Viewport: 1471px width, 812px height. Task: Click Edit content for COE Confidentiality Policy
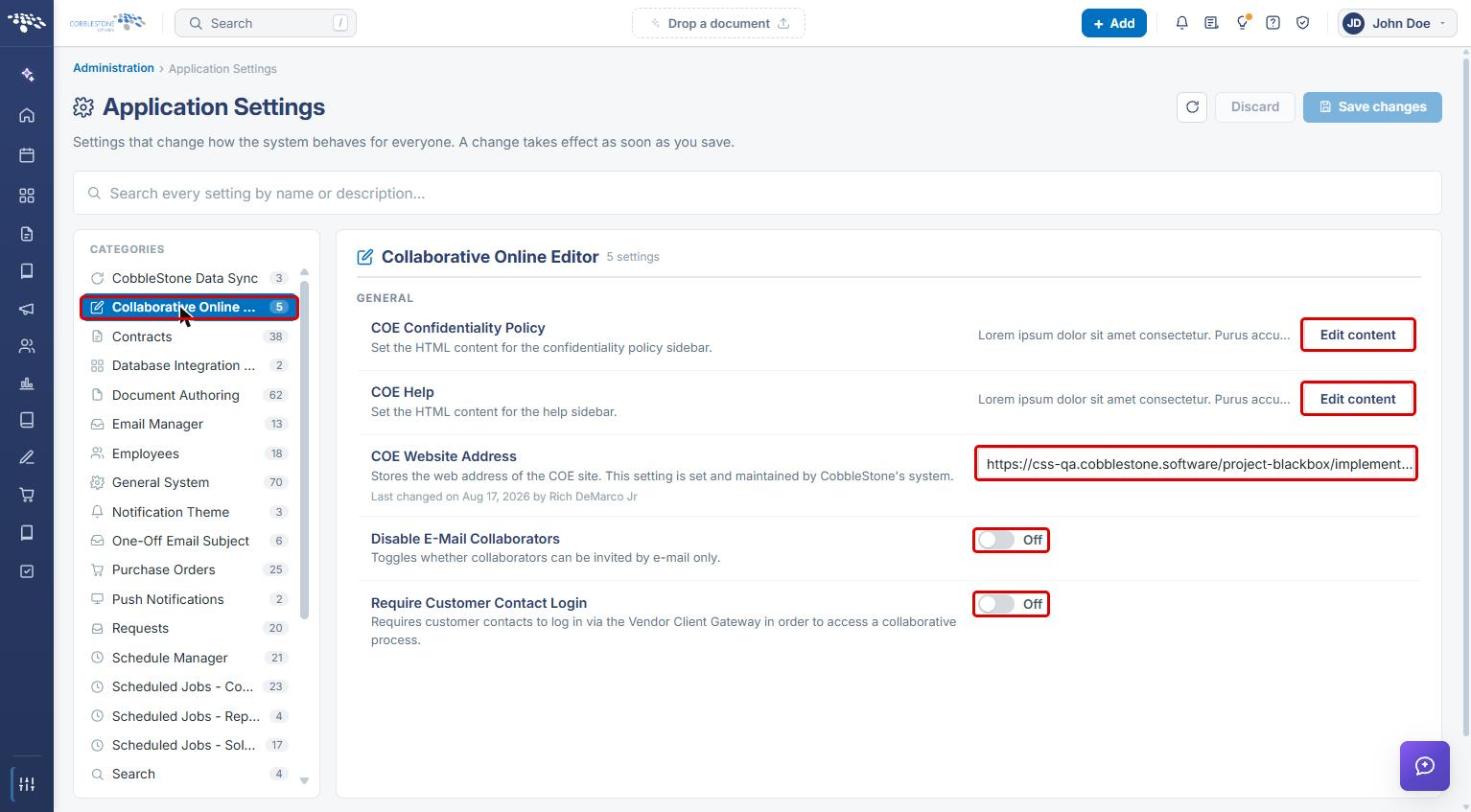(x=1358, y=335)
